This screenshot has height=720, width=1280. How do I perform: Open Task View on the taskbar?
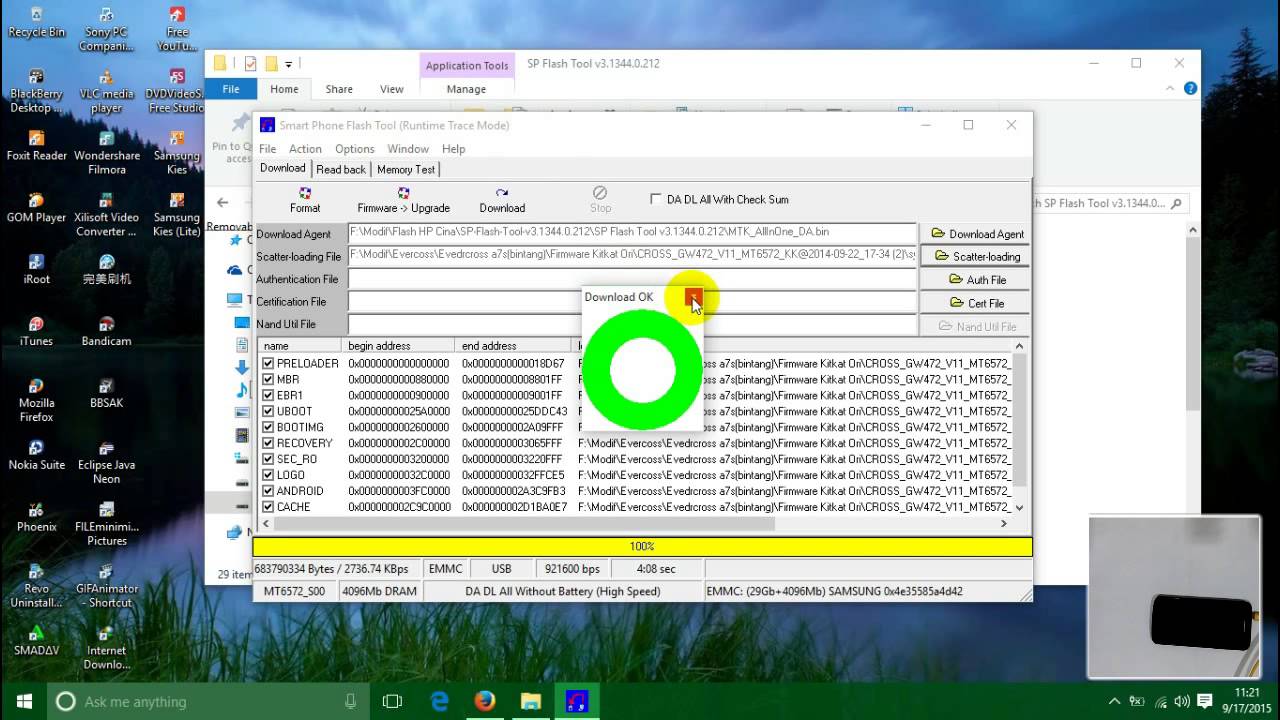point(392,701)
